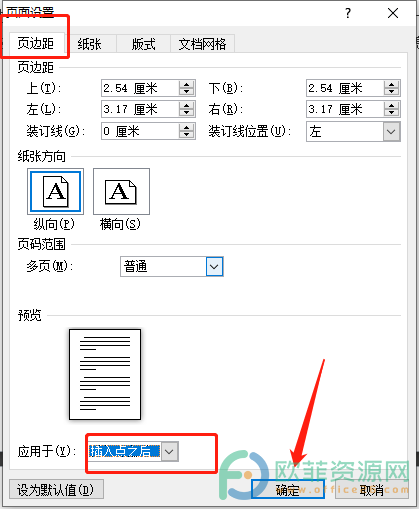This screenshot has height=509, width=419.
Task: Increase the 右 right margin value
Action: [392, 106]
